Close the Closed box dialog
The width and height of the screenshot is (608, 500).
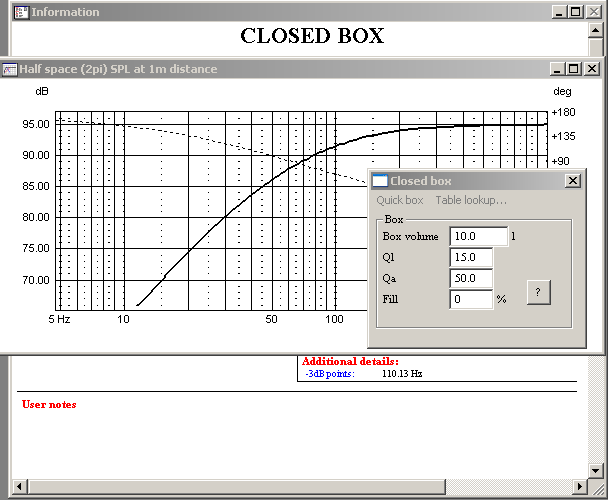(573, 181)
